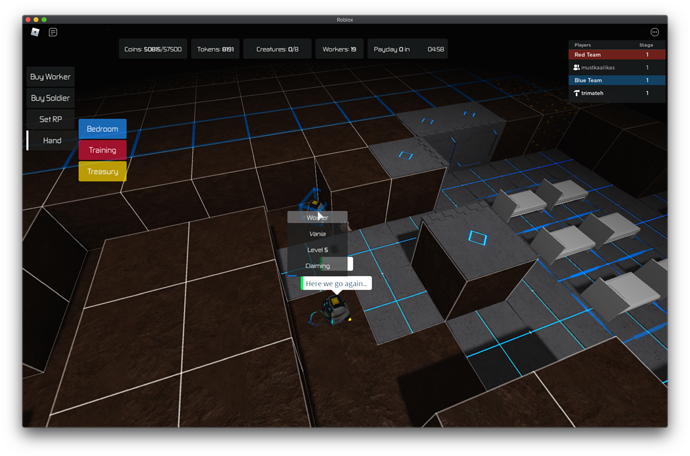690x456 pixels.
Task: Click the Buy Soldier button
Action: pyautogui.click(x=50, y=98)
